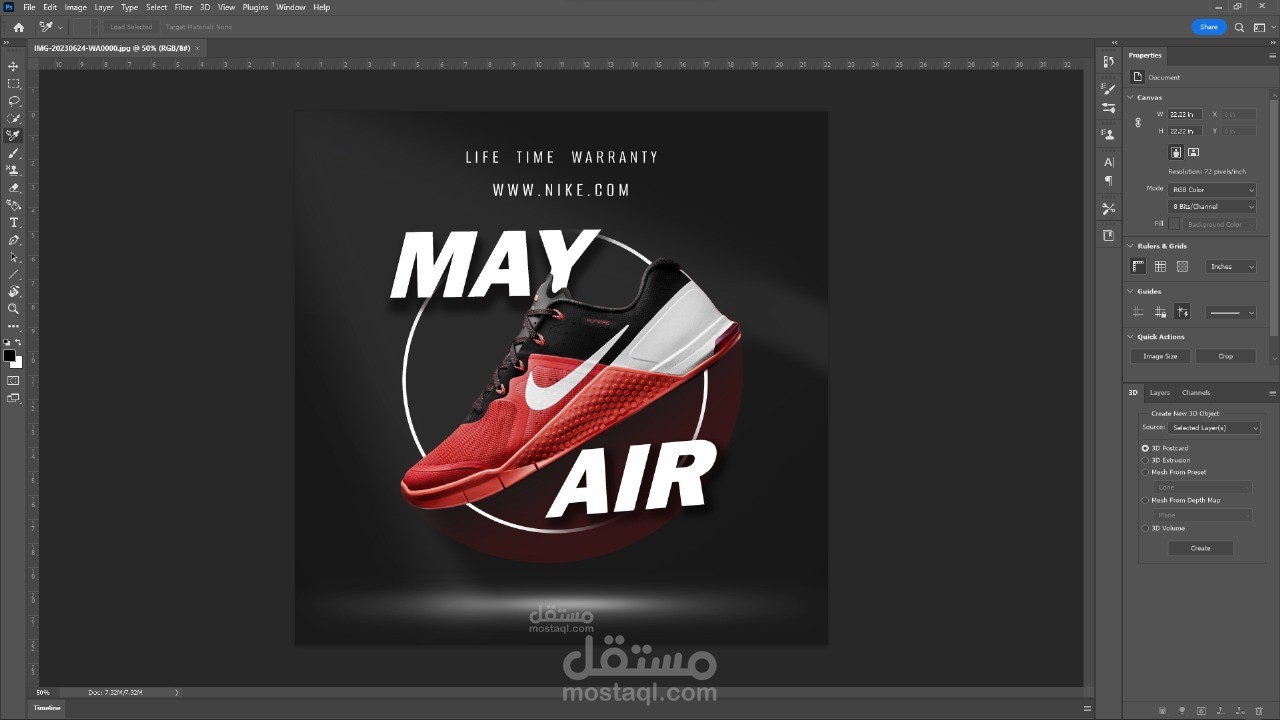Select the Paint Bucket tool
The image size is (1280, 720).
(x=13, y=205)
